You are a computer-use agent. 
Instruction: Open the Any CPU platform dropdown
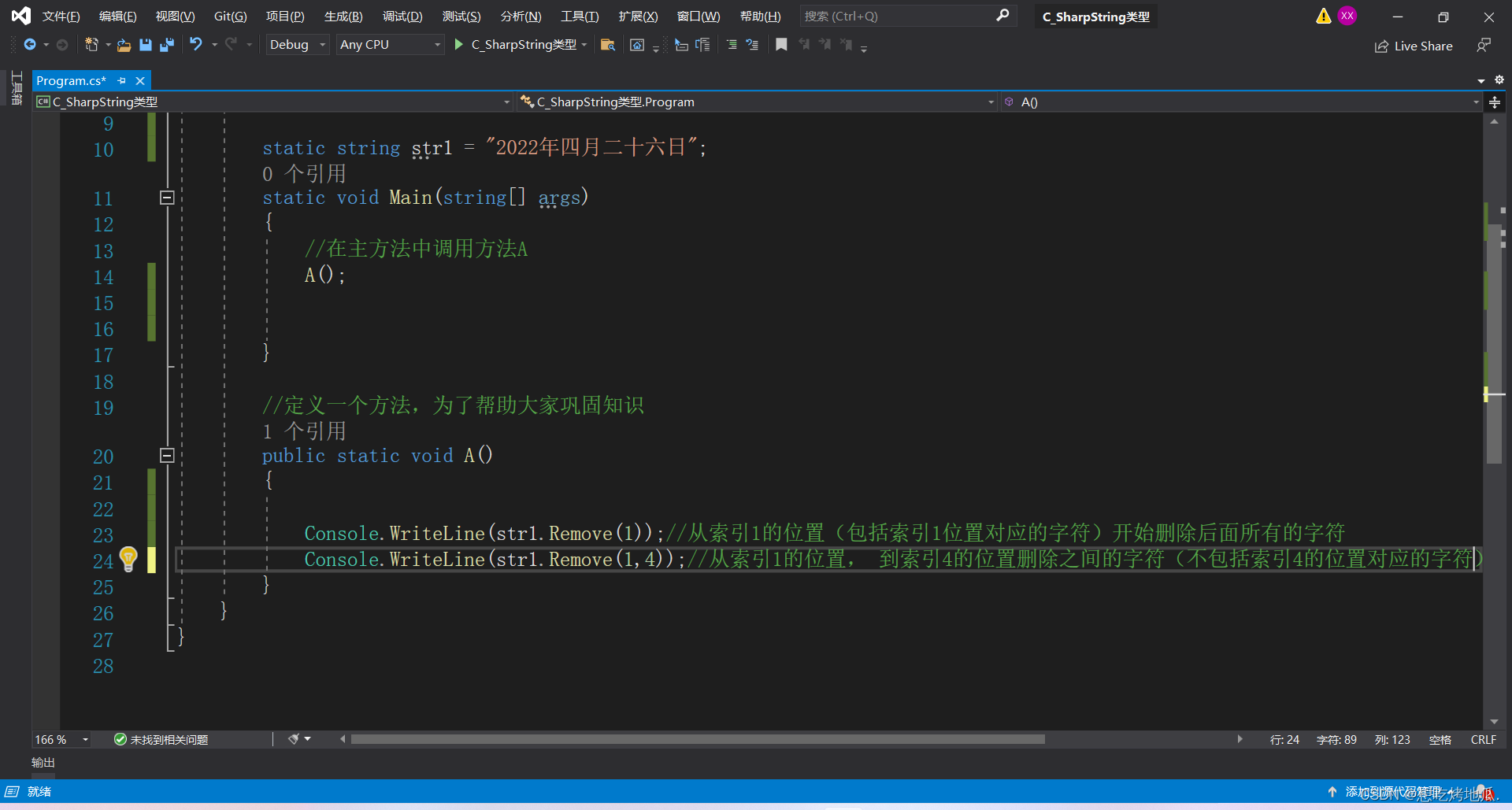pyautogui.click(x=391, y=45)
